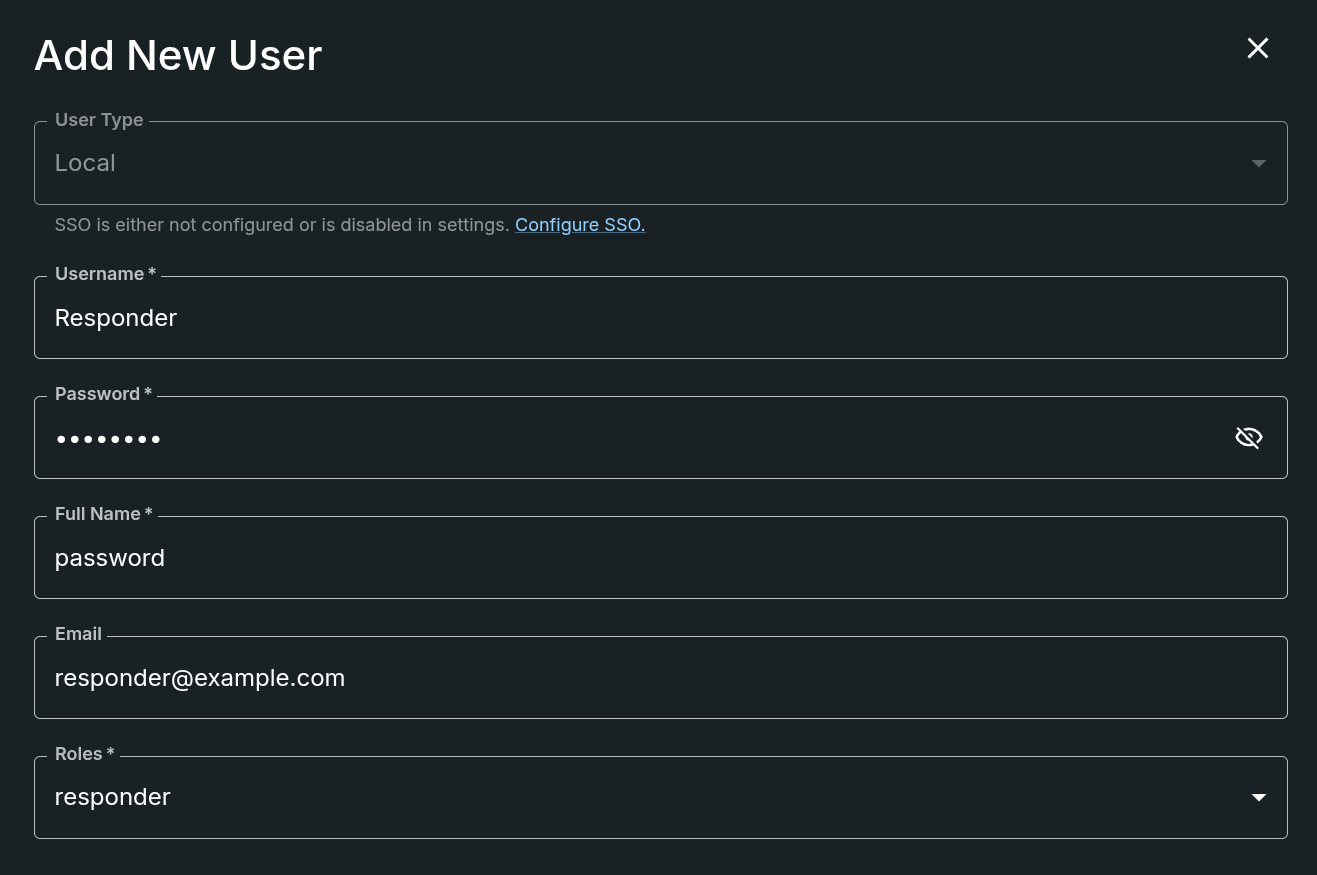Select the Email input field
Viewport: 1317px width, 875px height.
661,678
